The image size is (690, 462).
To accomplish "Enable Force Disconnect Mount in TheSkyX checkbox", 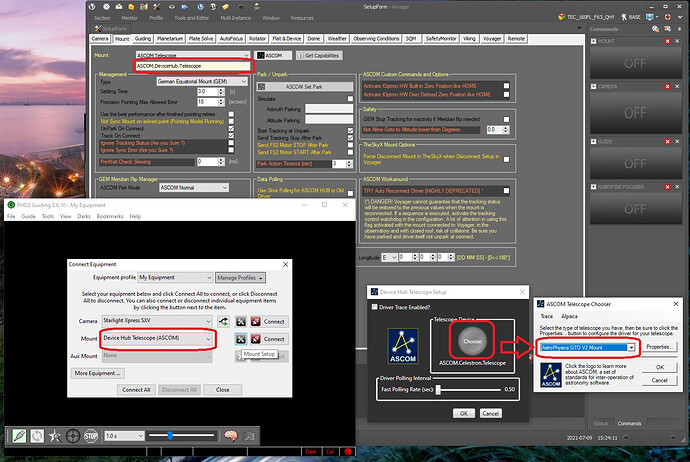I will [x=506, y=159].
